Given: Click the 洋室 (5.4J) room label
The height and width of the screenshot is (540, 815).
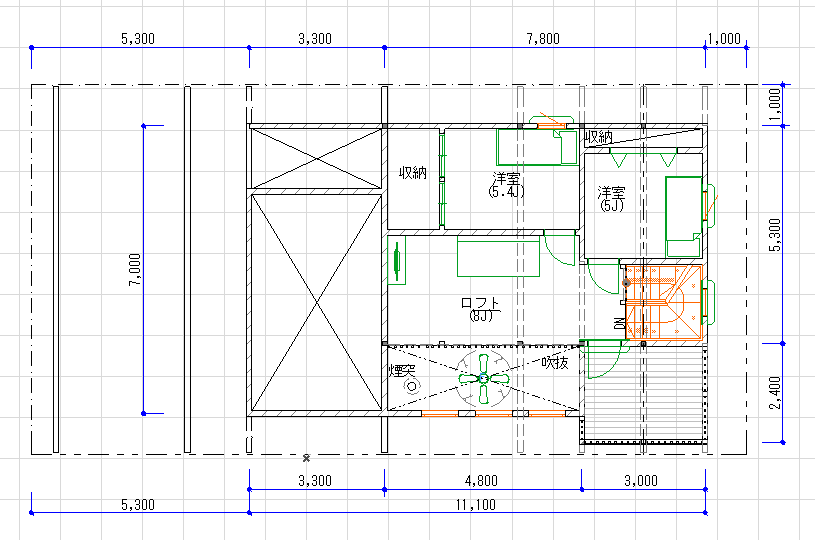Looking at the screenshot, I should pyautogui.click(x=507, y=183).
